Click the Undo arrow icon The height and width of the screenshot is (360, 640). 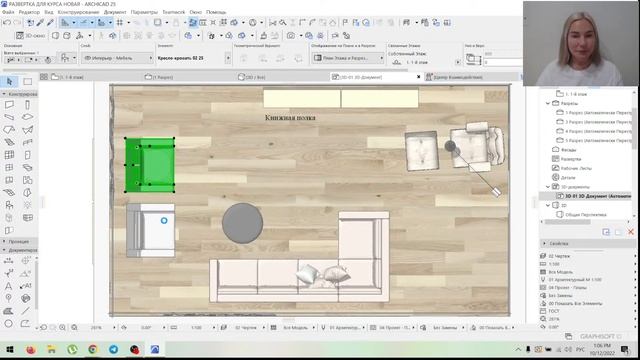7,23
